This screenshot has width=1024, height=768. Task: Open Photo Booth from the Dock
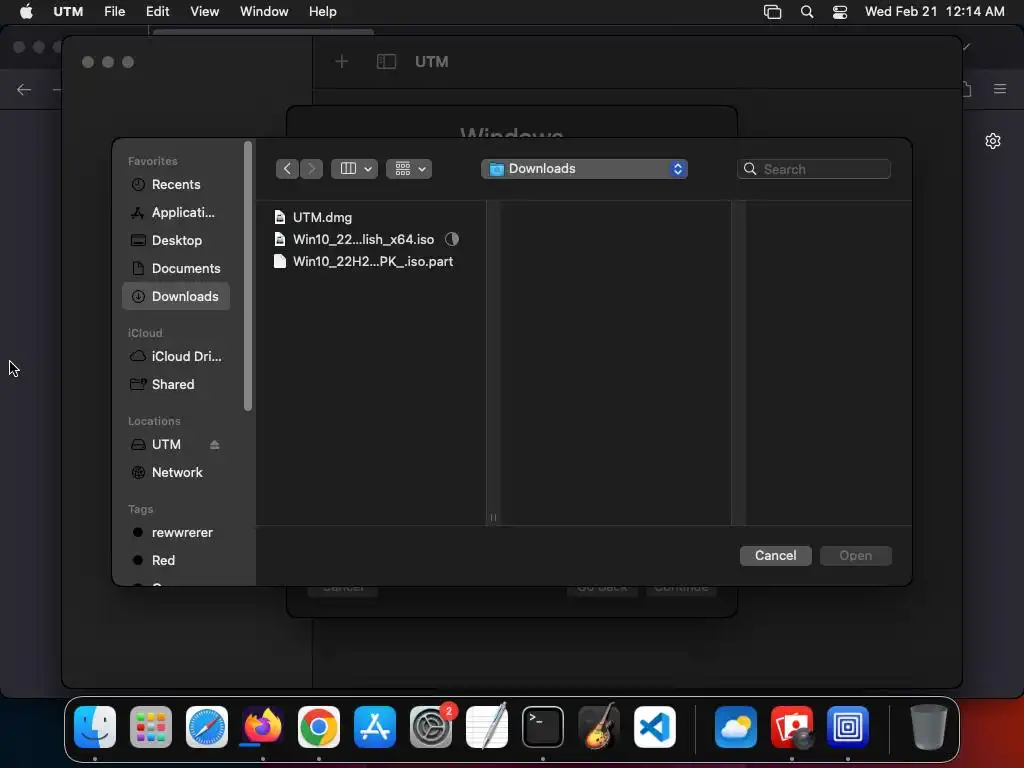[792, 727]
